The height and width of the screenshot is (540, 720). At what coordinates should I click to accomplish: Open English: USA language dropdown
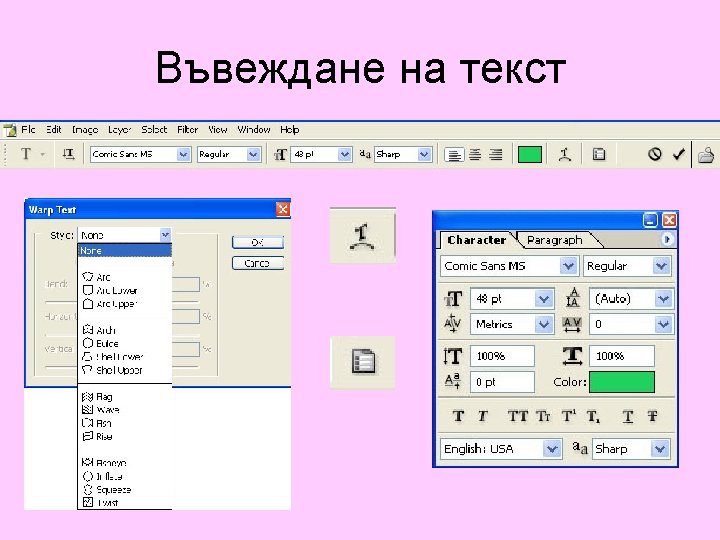pyautogui.click(x=552, y=449)
